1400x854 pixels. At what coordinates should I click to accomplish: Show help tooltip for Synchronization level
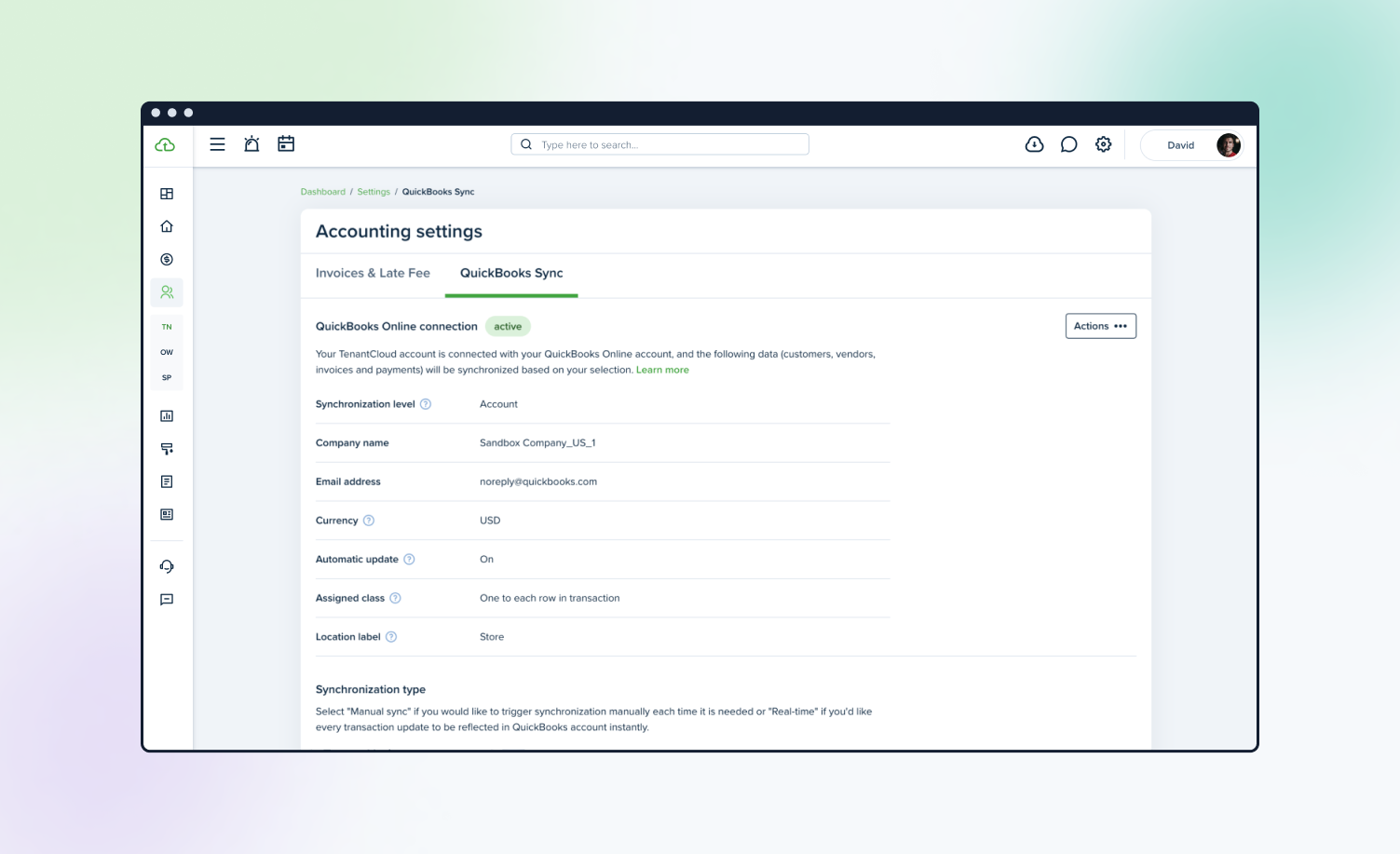426,404
